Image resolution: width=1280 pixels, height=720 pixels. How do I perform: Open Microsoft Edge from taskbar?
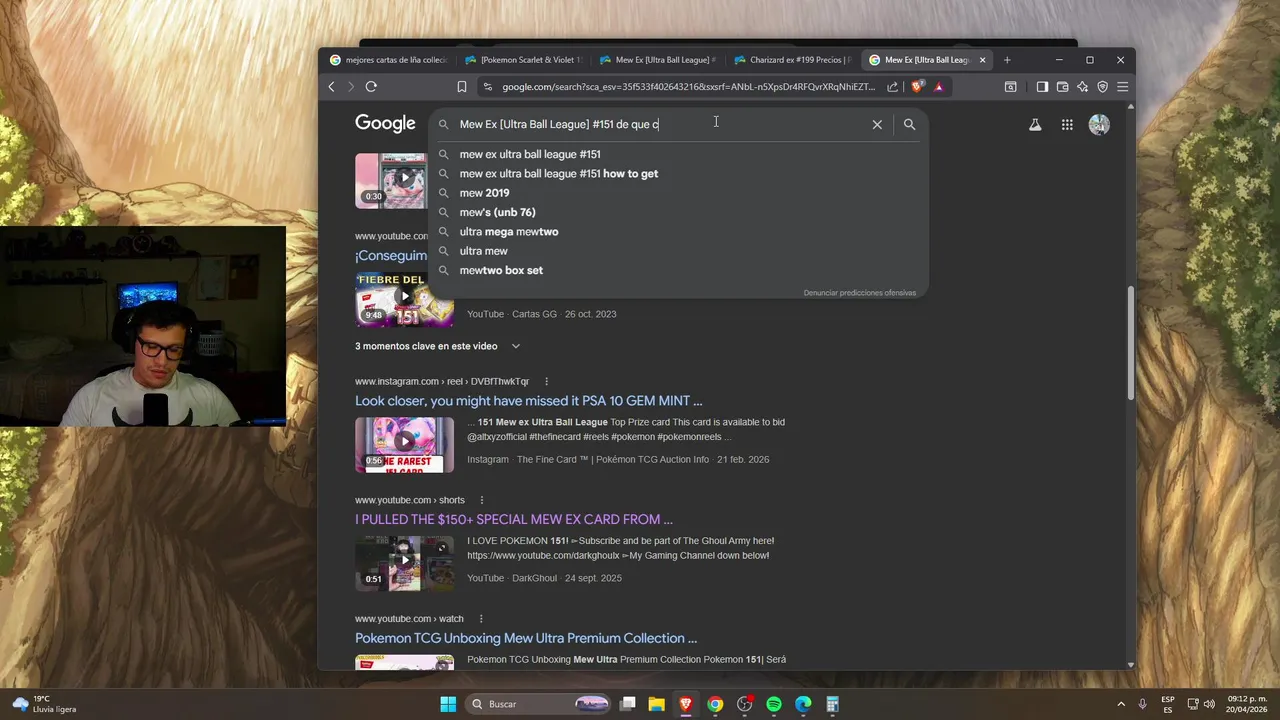click(x=803, y=704)
